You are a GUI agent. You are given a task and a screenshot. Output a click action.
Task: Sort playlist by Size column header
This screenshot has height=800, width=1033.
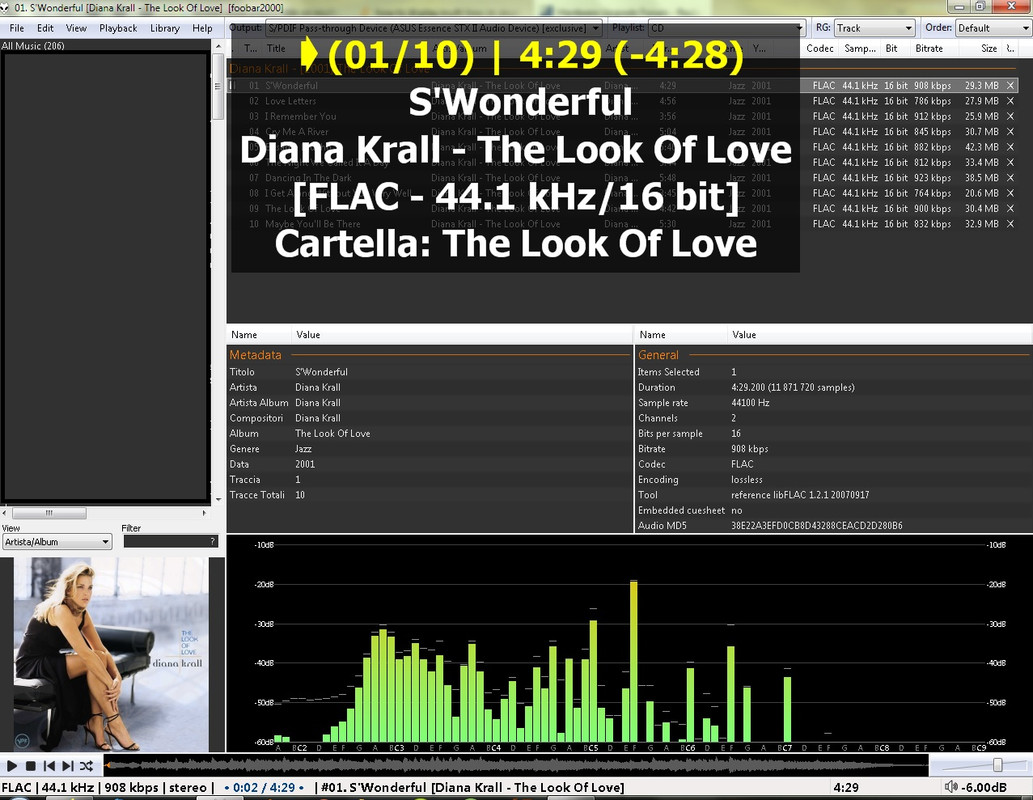coord(989,48)
